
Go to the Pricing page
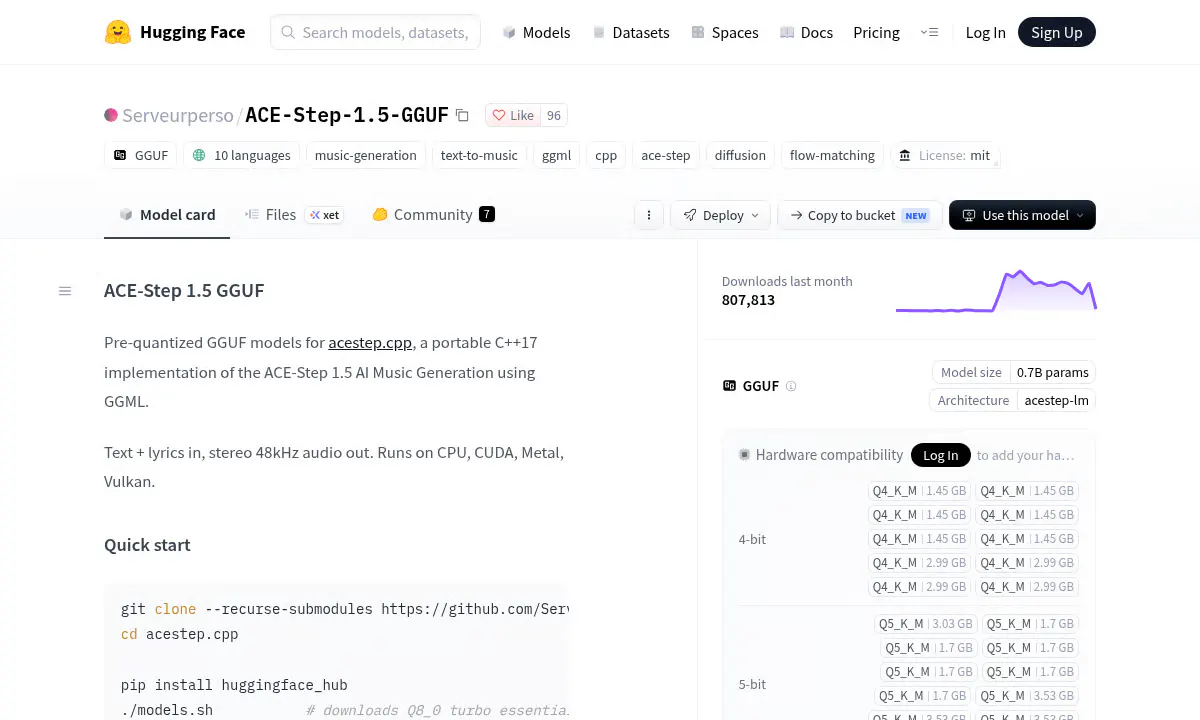coord(876,32)
